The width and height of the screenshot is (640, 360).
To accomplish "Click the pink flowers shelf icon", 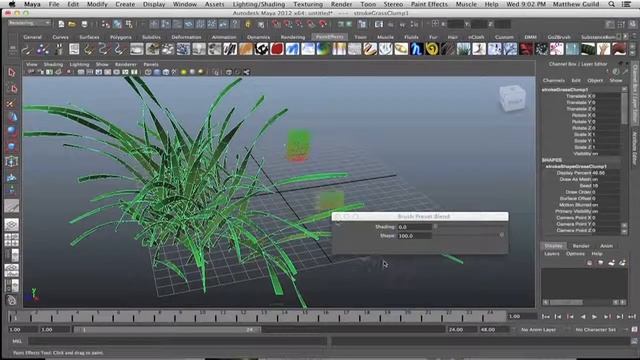I will click(x=557, y=49).
